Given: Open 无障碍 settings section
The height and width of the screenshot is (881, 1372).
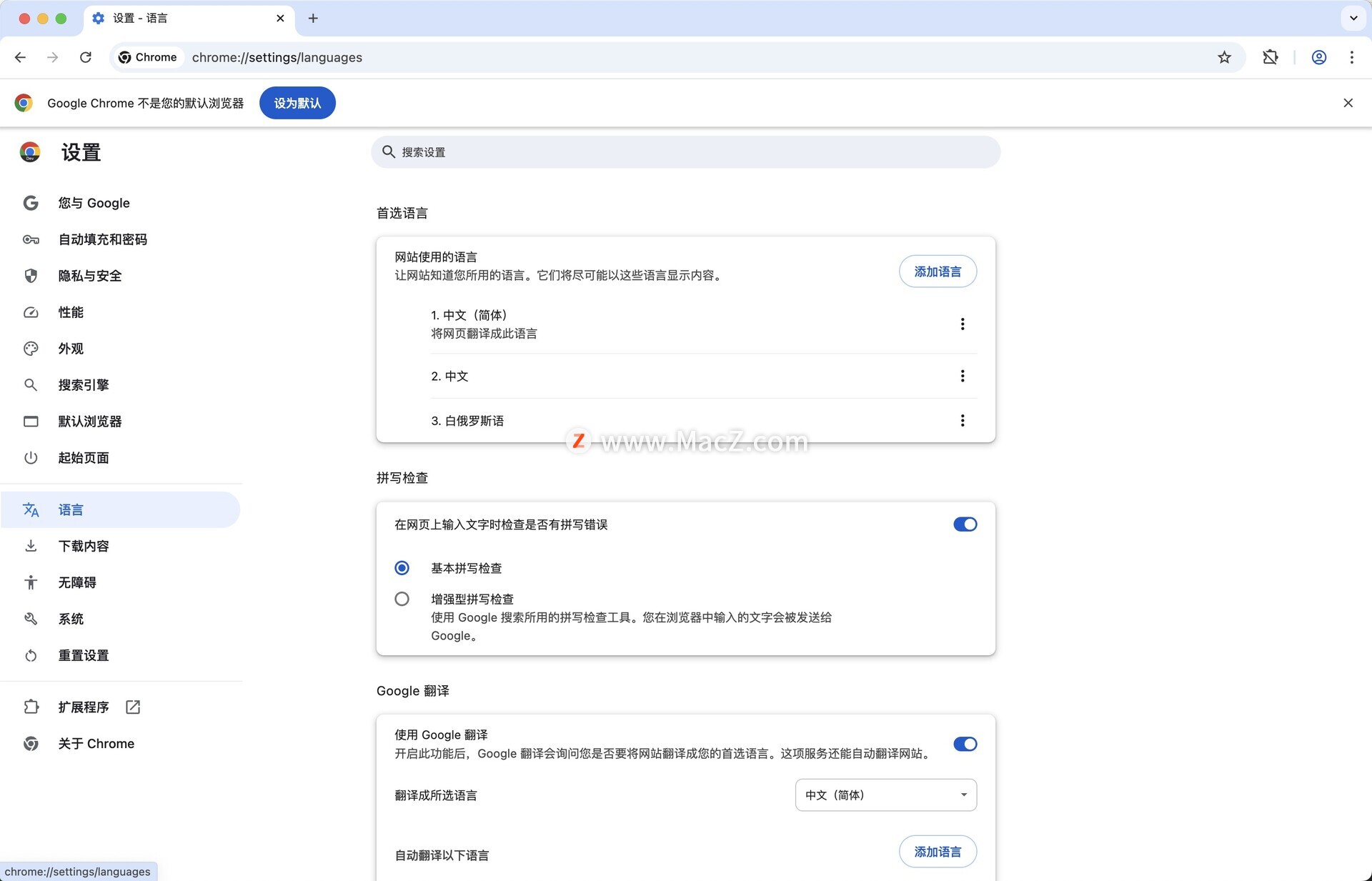Looking at the screenshot, I should (120, 582).
